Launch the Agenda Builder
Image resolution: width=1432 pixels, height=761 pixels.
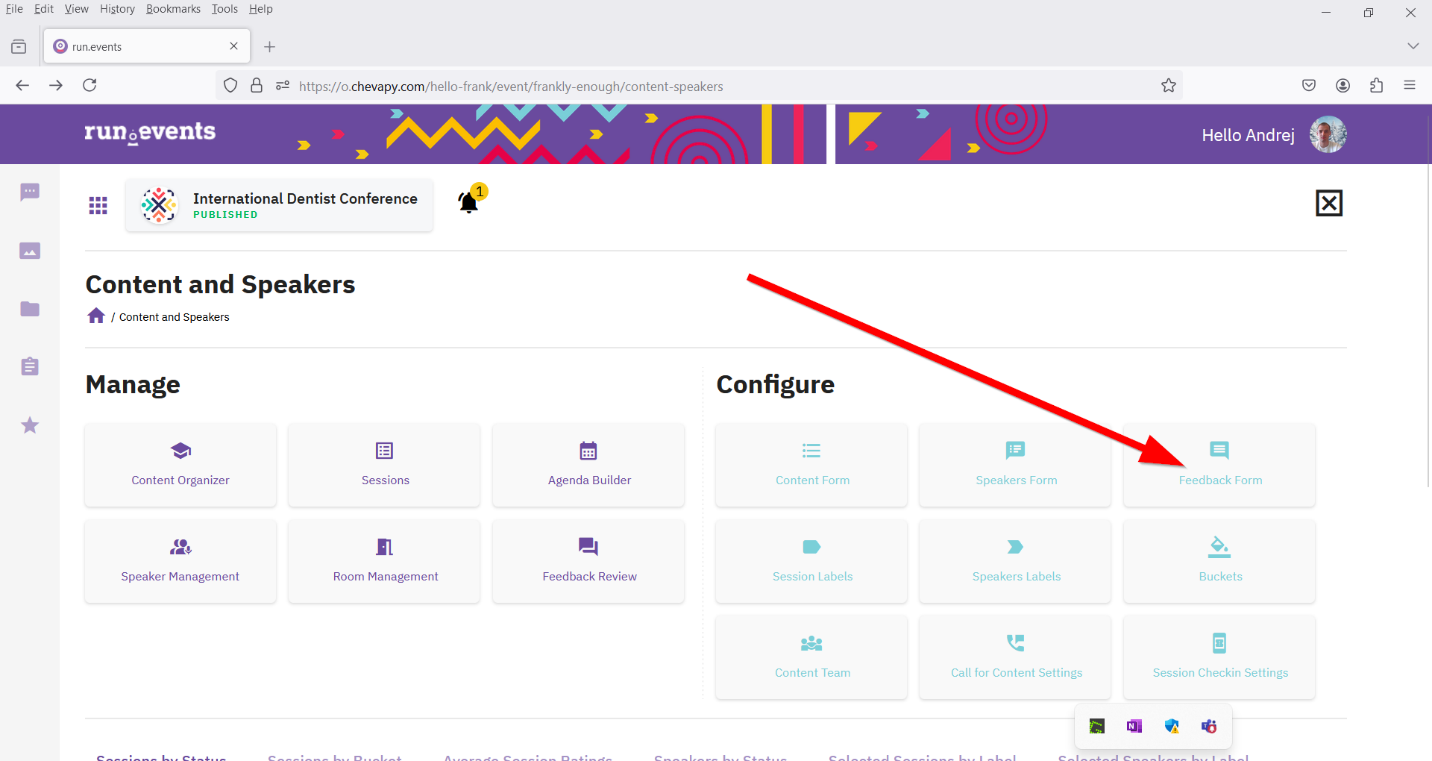tap(589, 465)
